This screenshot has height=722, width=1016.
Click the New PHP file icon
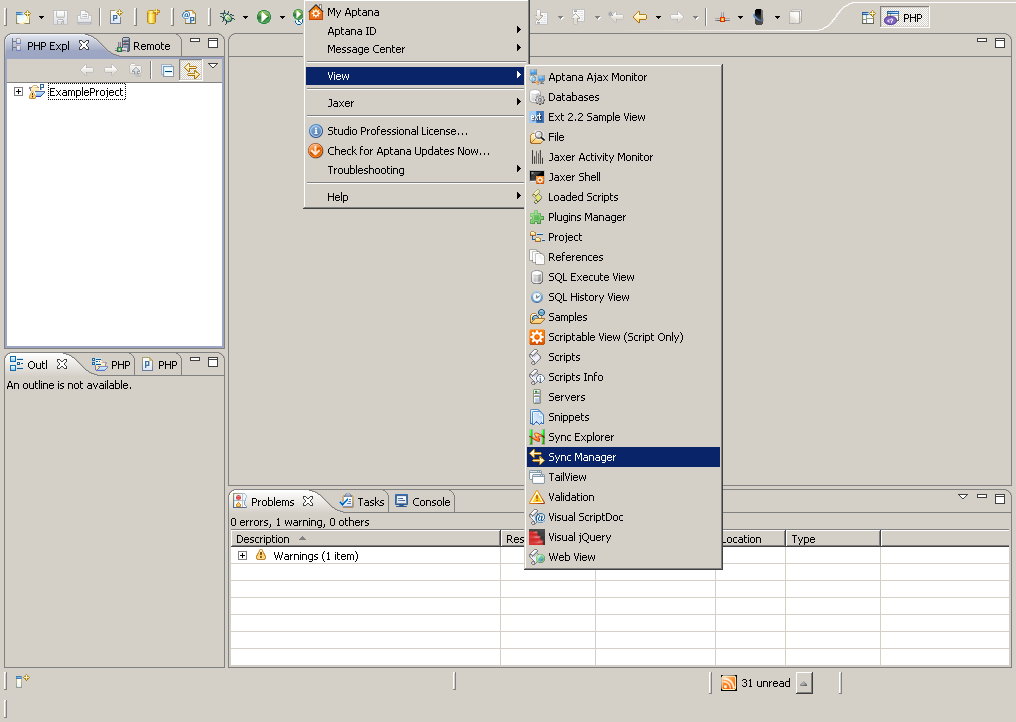click(117, 17)
